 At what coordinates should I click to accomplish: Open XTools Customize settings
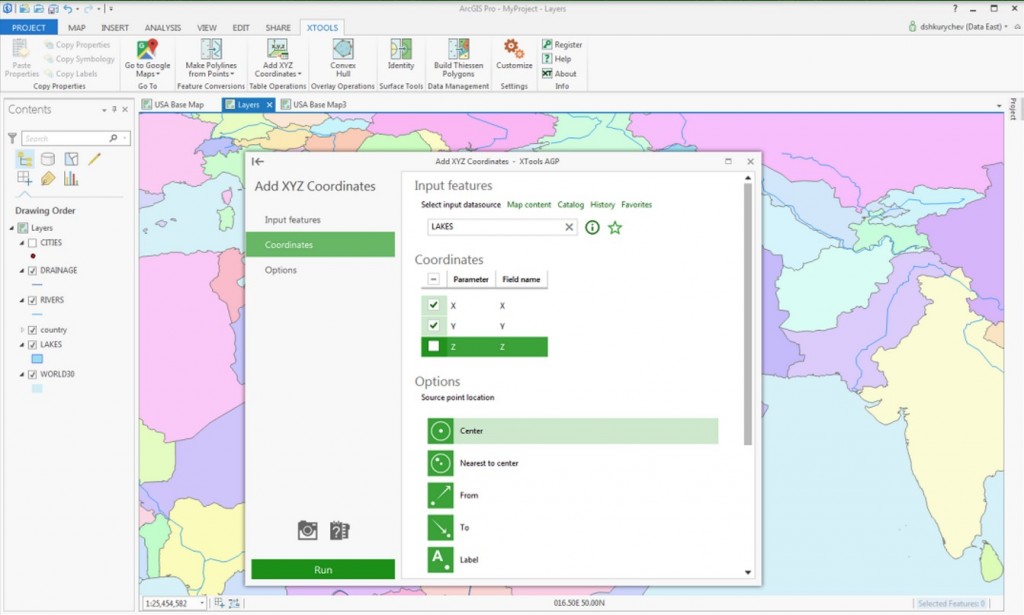pos(514,55)
